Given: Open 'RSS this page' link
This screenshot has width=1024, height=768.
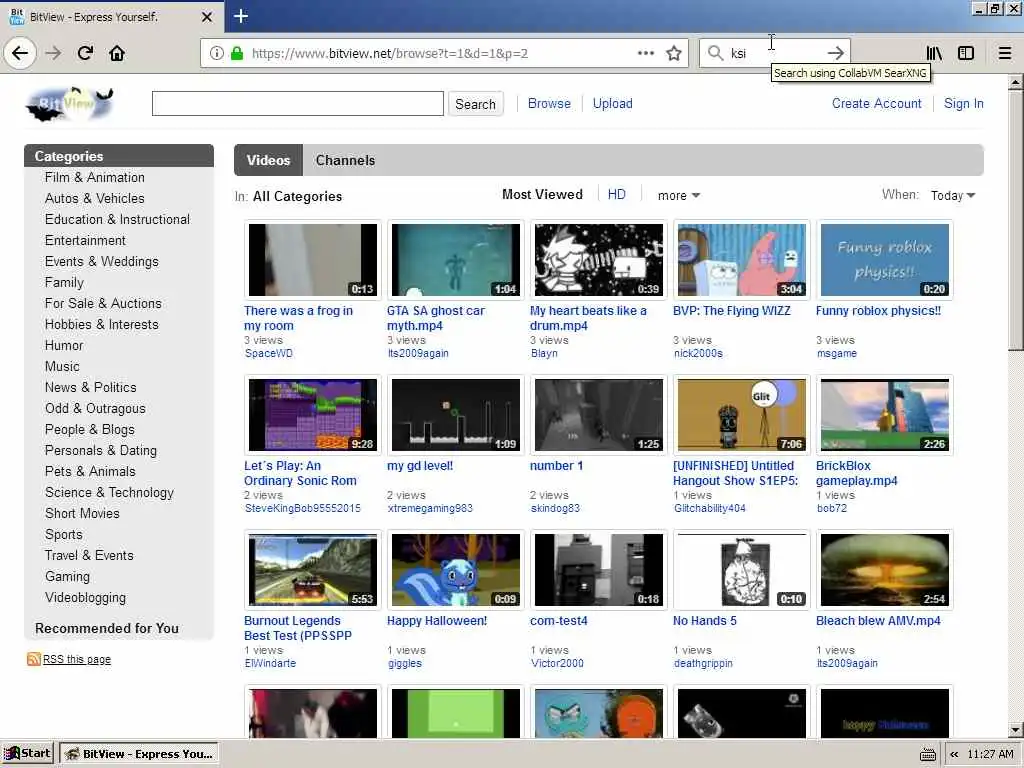Looking at the screenshot, I should (x=77, y=659).
